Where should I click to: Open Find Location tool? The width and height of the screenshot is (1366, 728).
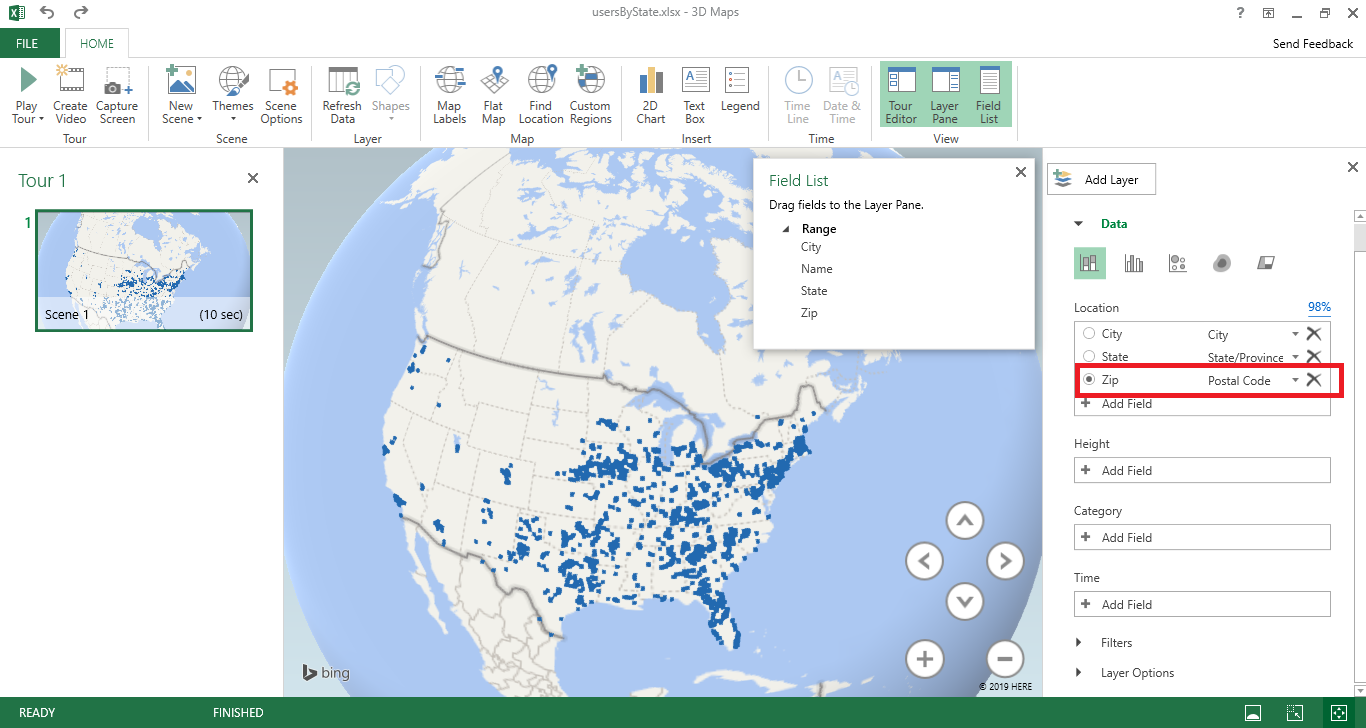(x=541, y=95)
